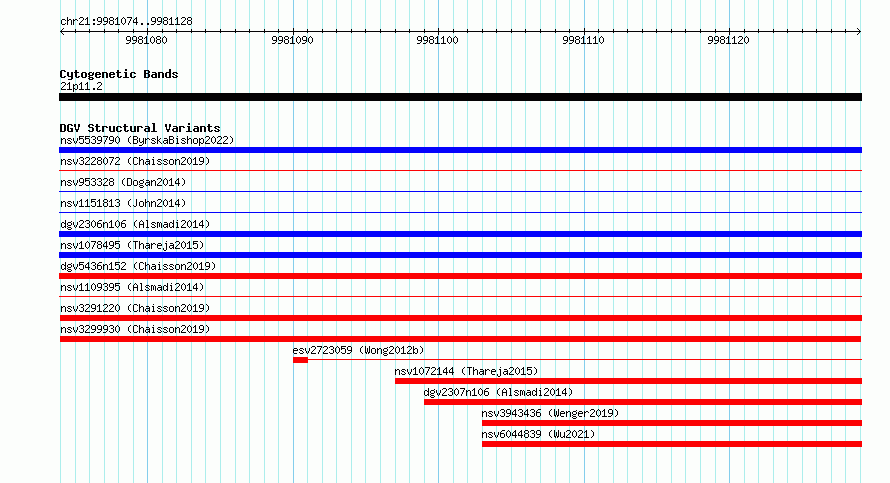The width and height of the screenshot is (890, 483).
Task: Click the red bar under dgv2307n106
Action: coord(643,402)
